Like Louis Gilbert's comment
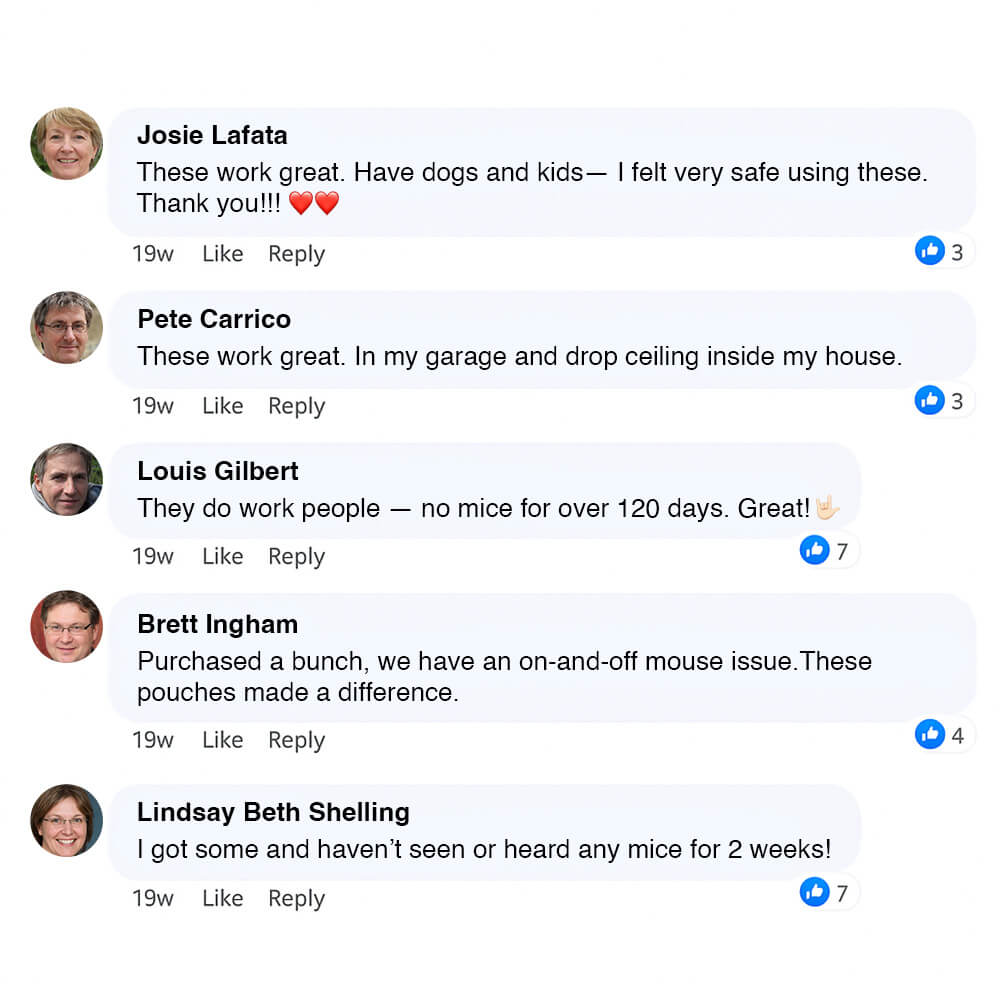1000x1000 pixels. (x=222, y=556)
